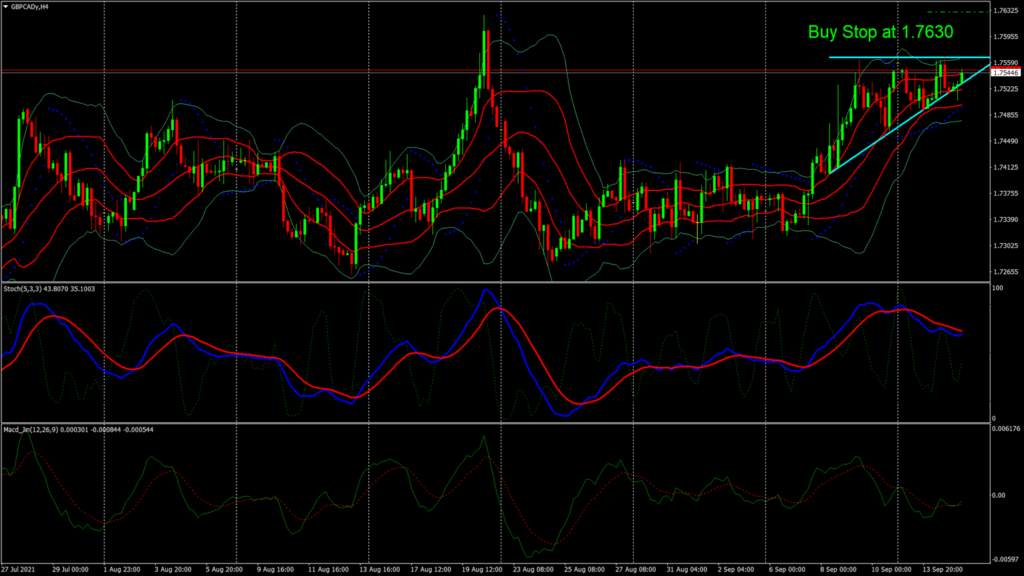
Task: Click the Stoch(5,3,3) indicator label
Action: pos(49,289)
